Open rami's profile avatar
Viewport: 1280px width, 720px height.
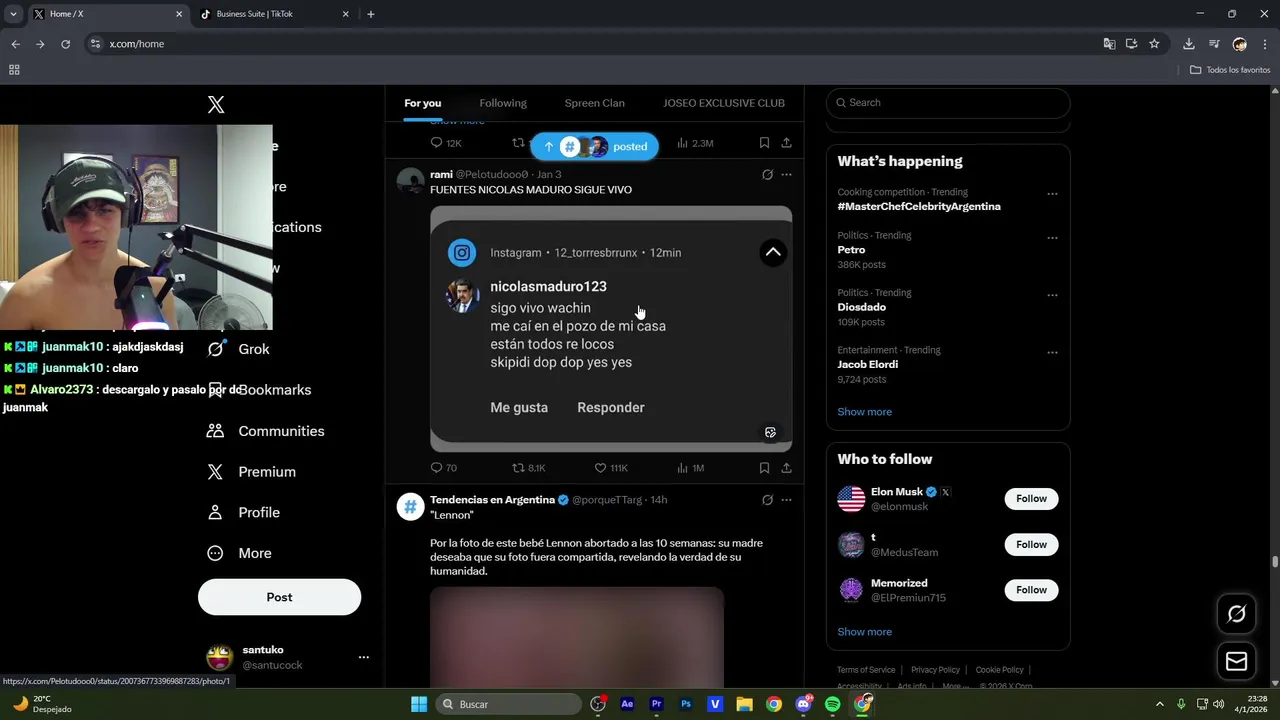coord(411,181)
